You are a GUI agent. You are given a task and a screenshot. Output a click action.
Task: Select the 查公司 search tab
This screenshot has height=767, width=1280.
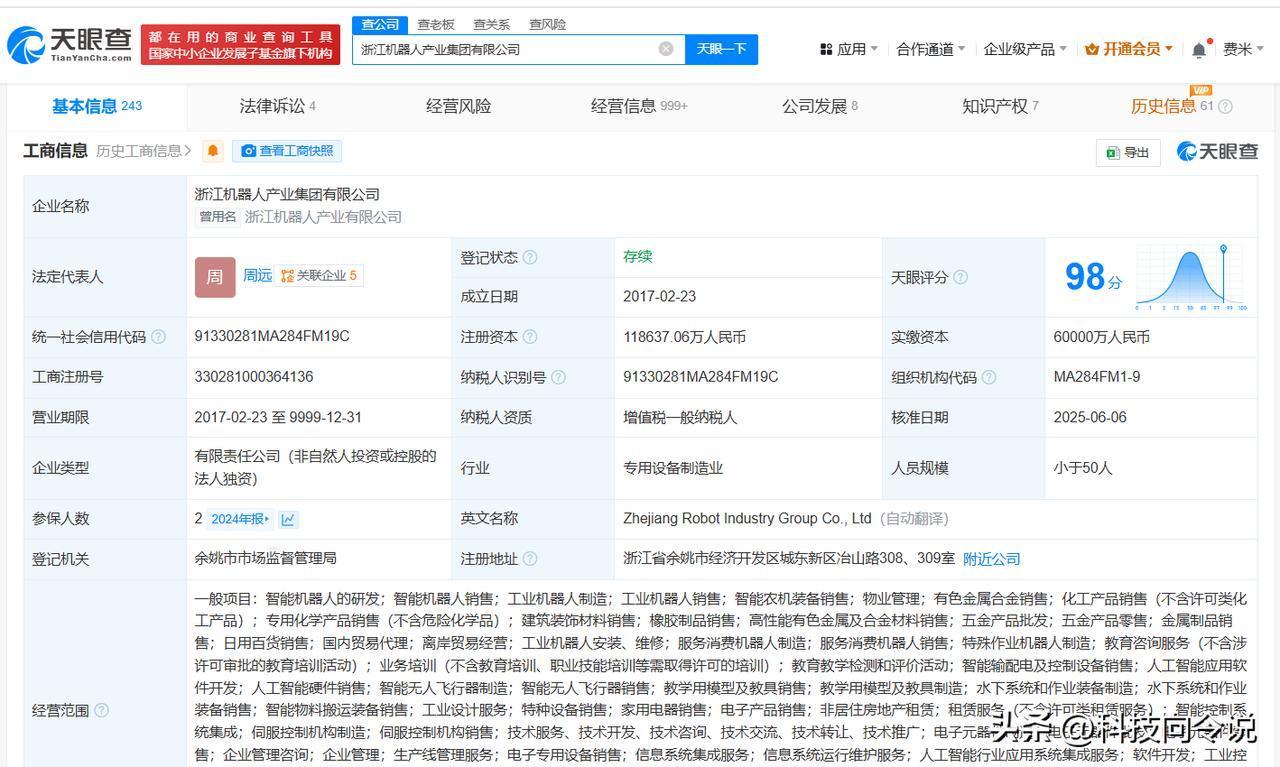coord(380,24)
